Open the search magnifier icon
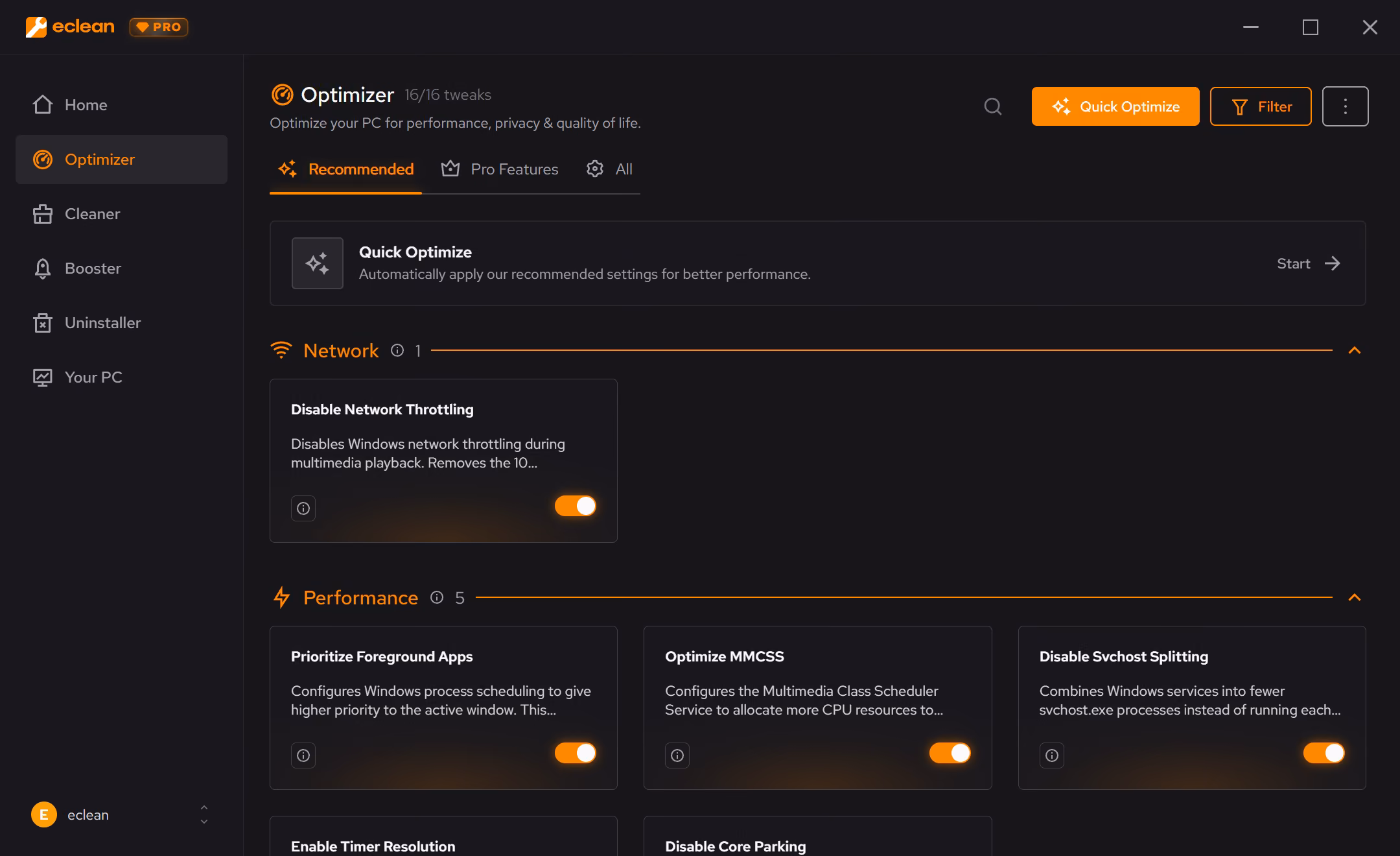This screenshot has width=1400, height=856. click(993, 106)
